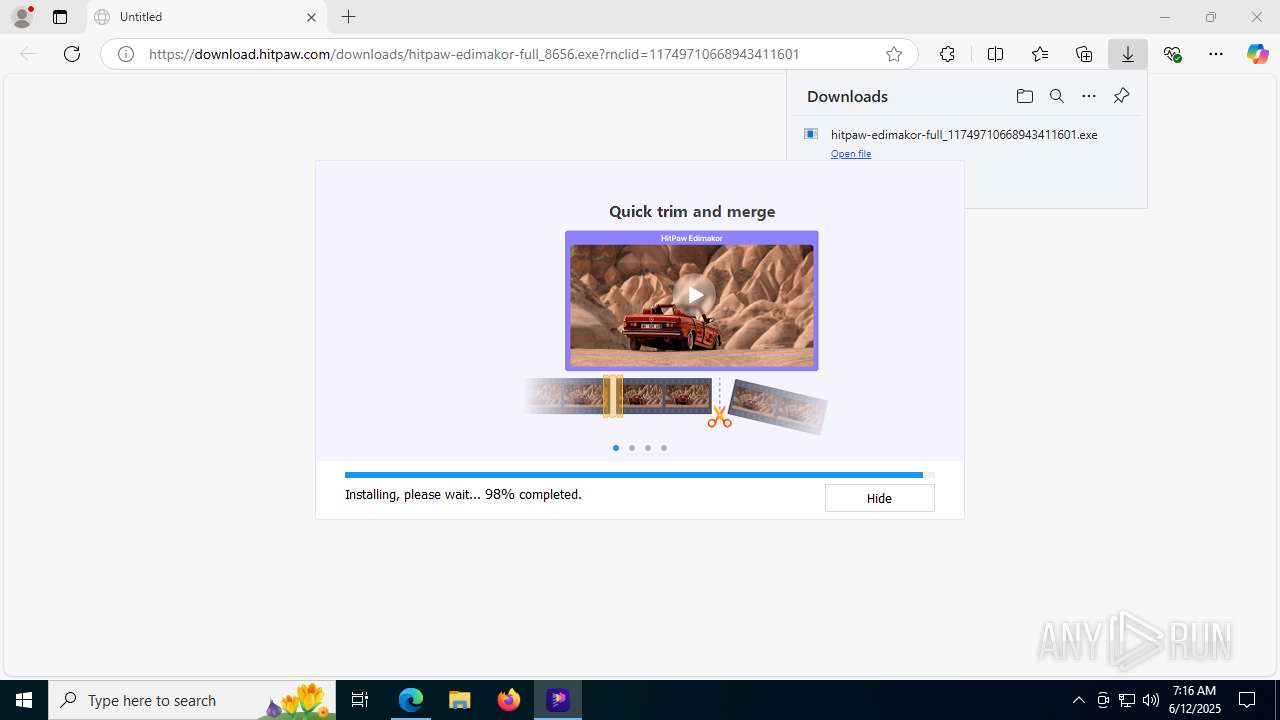Toggle split screen view icon

pos(995,54)
